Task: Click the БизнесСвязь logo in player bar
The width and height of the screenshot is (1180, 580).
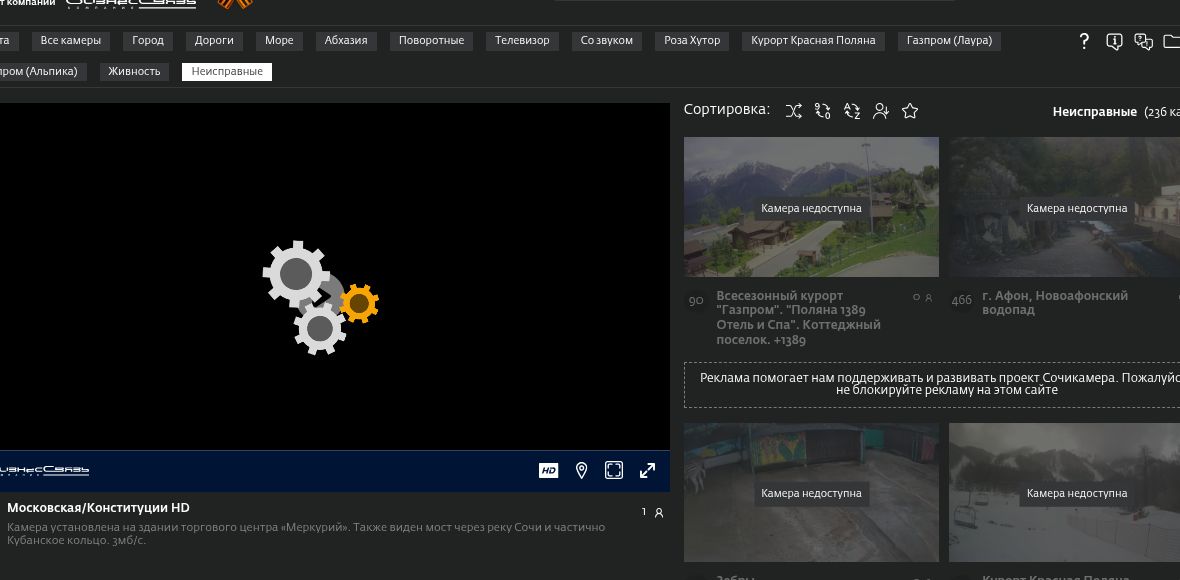Action: (x=44, y=471)
